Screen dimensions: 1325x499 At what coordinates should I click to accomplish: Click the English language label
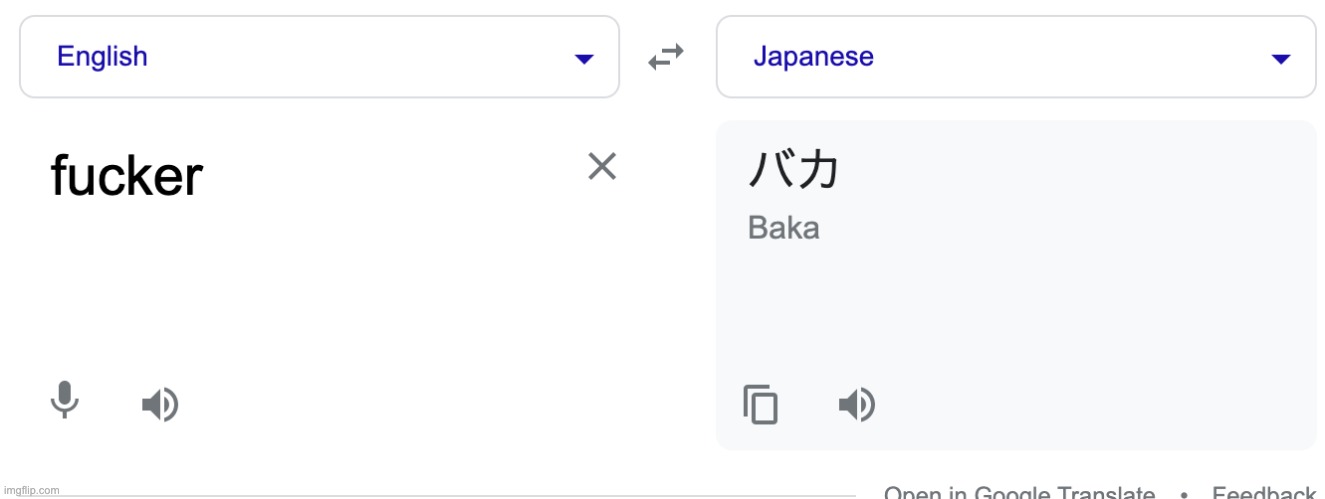pyautogui.click(x=102, y=57)
